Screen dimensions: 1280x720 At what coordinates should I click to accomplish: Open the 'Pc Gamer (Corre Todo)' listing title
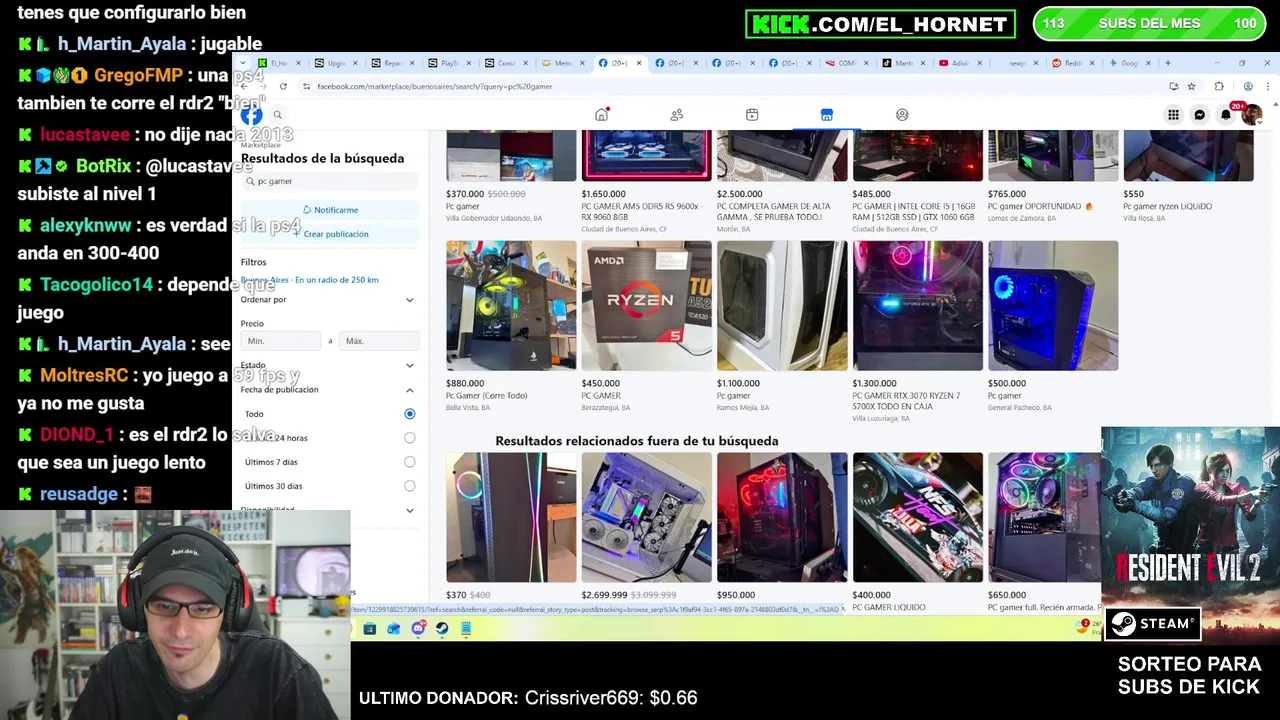click(x=486, y=396)
